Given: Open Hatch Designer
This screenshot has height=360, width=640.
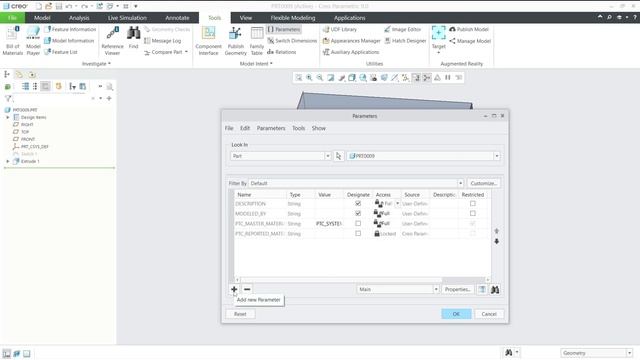Looking at the screenshot, I should click(405, 41).
